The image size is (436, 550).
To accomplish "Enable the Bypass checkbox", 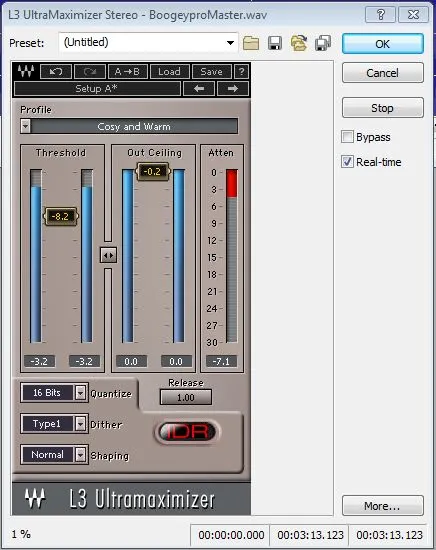I will (x=347, y=137).
